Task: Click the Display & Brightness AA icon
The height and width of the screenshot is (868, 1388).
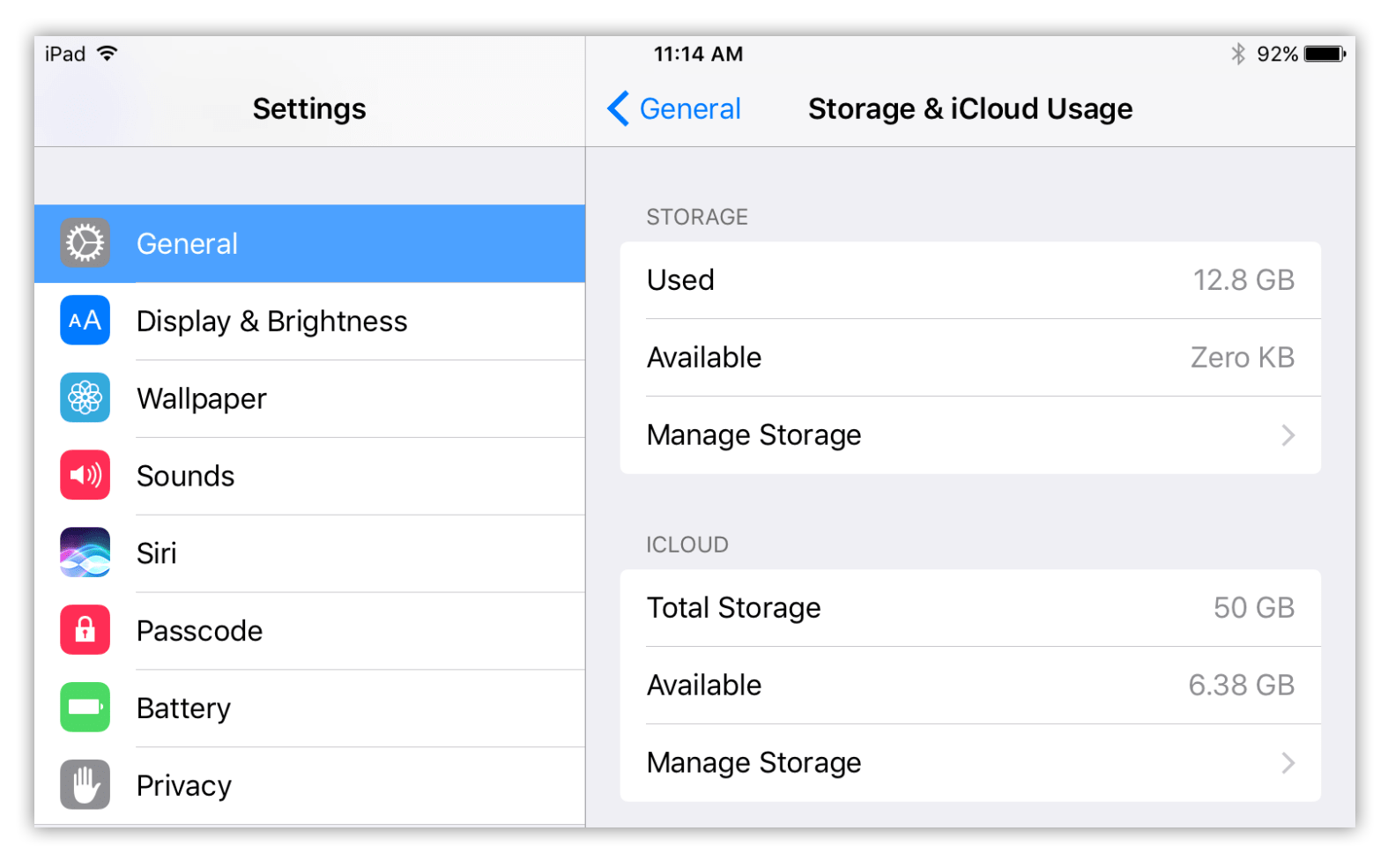Action: tap(85, 321)
